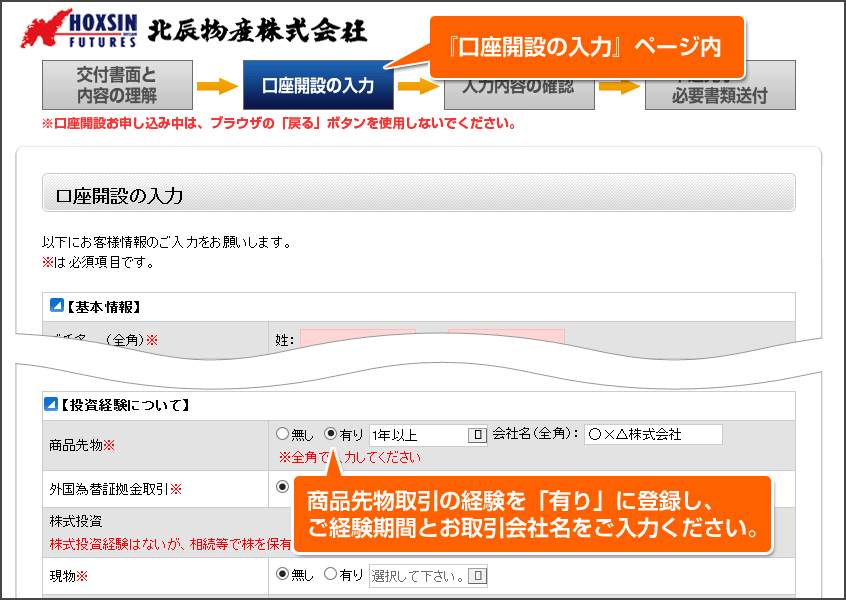Click the arrow after 交付書面と内容の理解 step
Screen dimensions: 846x600
pos(216,86)
